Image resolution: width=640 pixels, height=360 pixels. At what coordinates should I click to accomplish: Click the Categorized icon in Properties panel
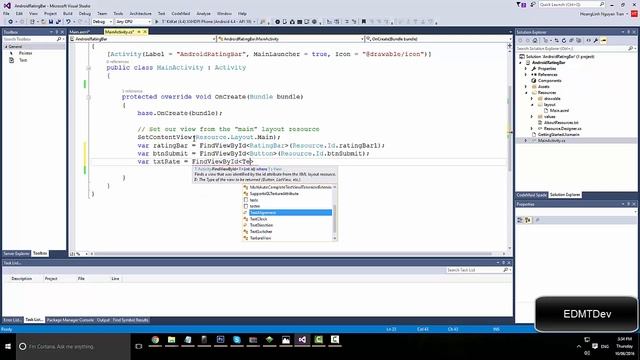point(520,220)
